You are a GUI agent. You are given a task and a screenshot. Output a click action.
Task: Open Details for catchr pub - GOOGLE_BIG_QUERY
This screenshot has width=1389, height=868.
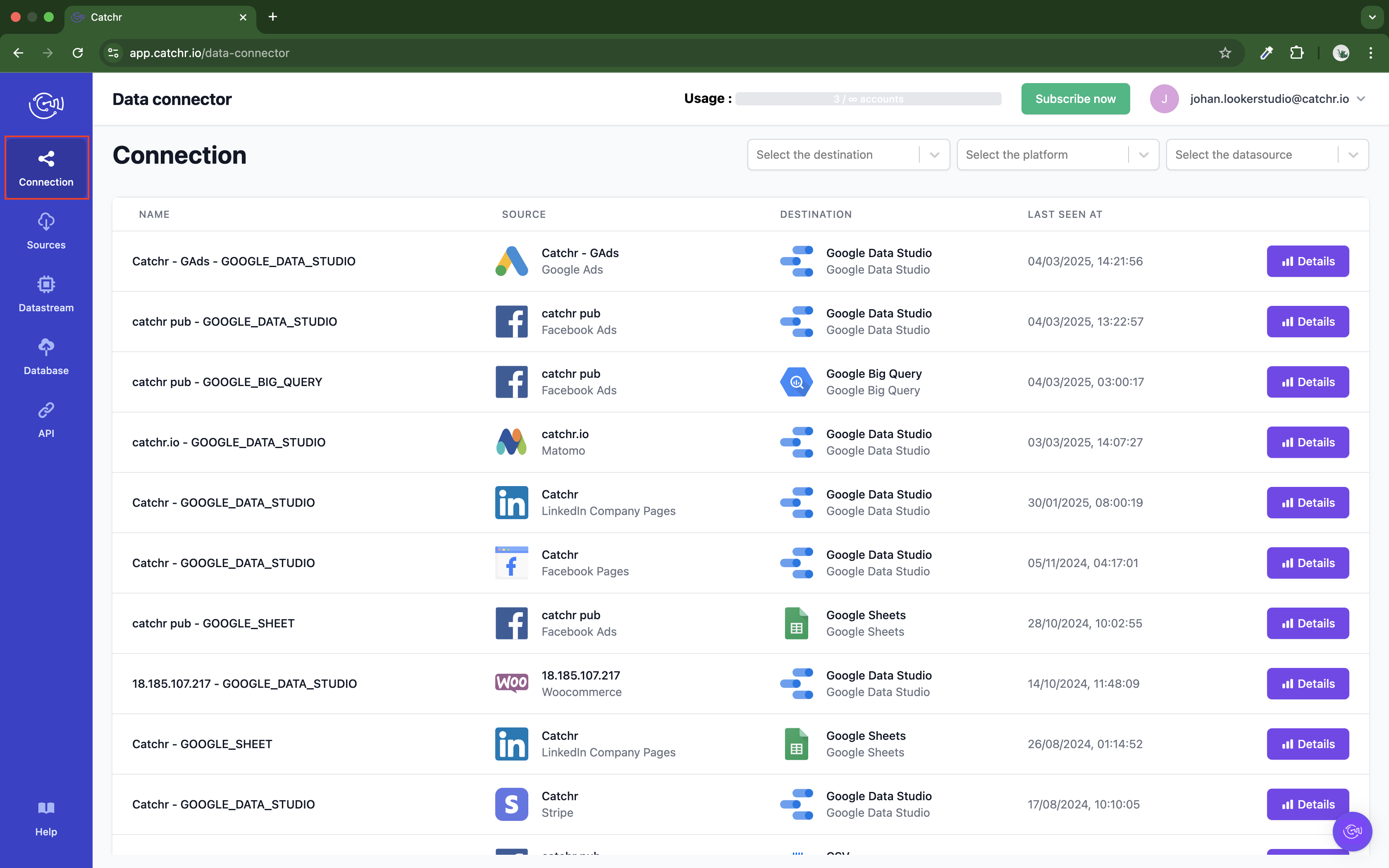[1308, 382]
